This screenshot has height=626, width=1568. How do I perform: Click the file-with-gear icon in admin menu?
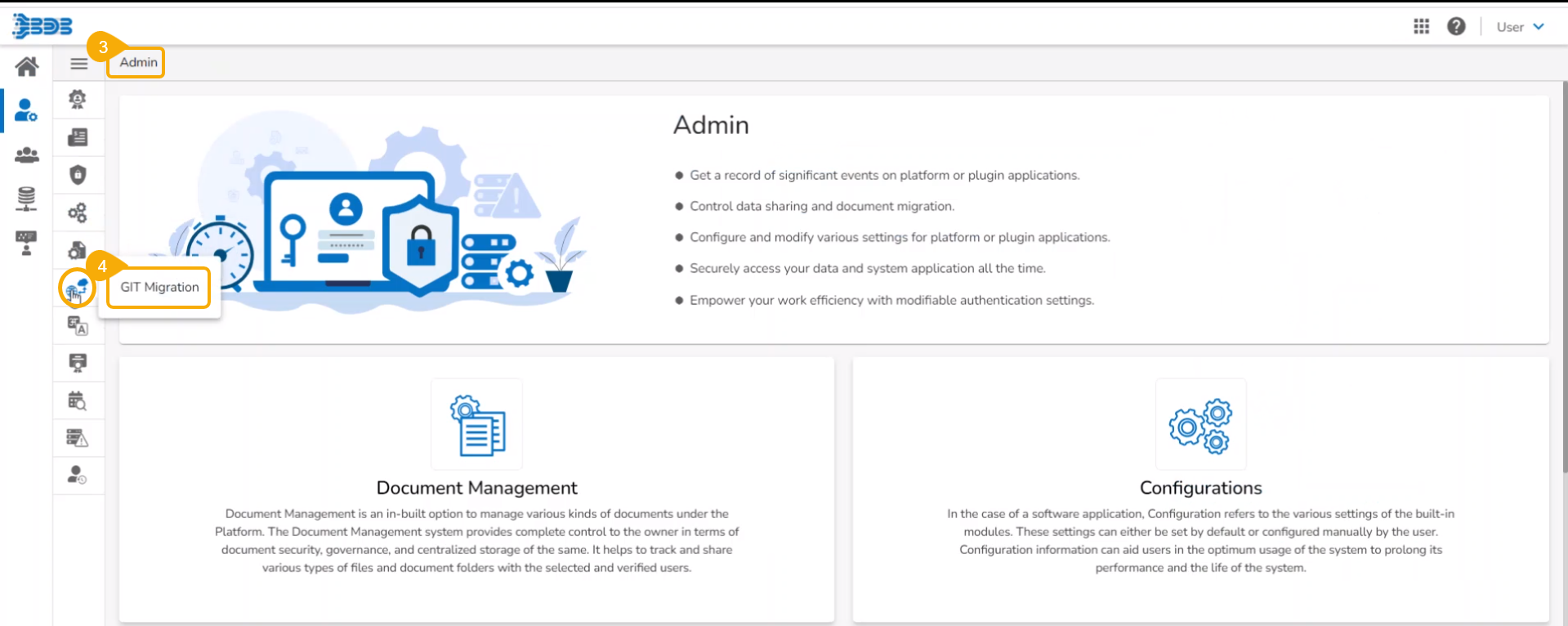click(78, 250)
